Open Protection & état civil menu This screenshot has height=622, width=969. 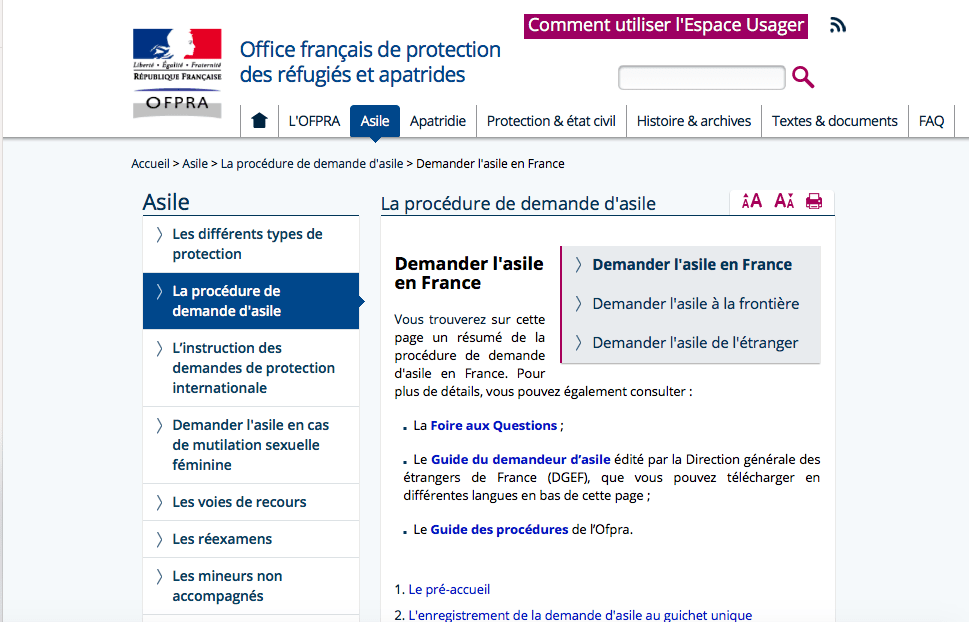tap(551, 121)
